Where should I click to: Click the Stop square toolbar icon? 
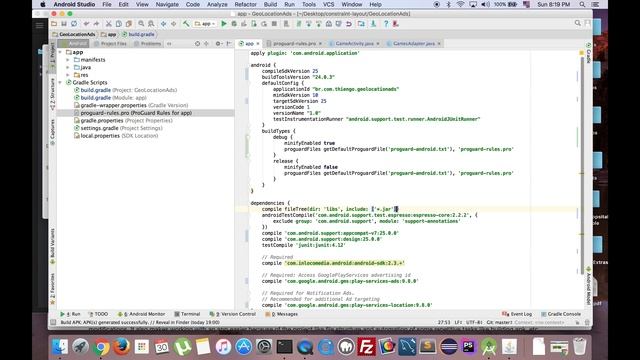pos(274,24)
